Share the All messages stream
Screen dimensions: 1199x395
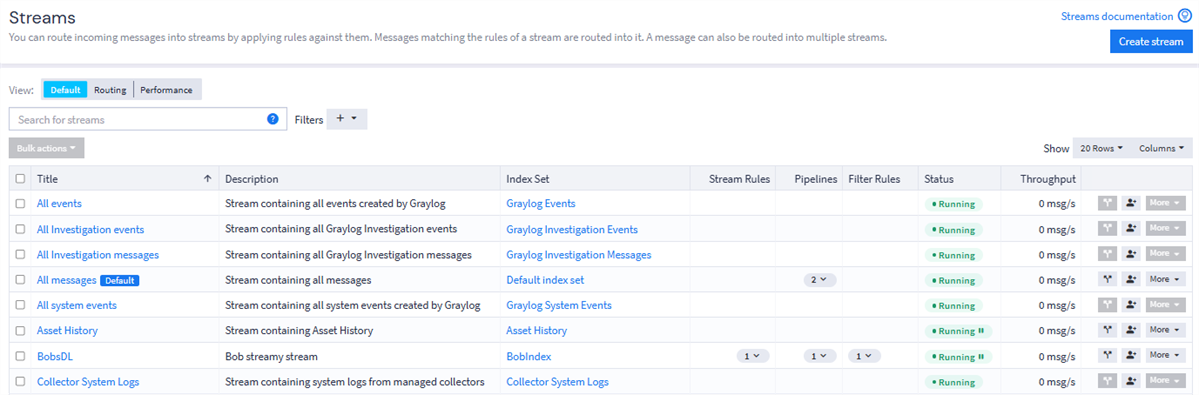pyautogui.click(x=1131, y=280)
